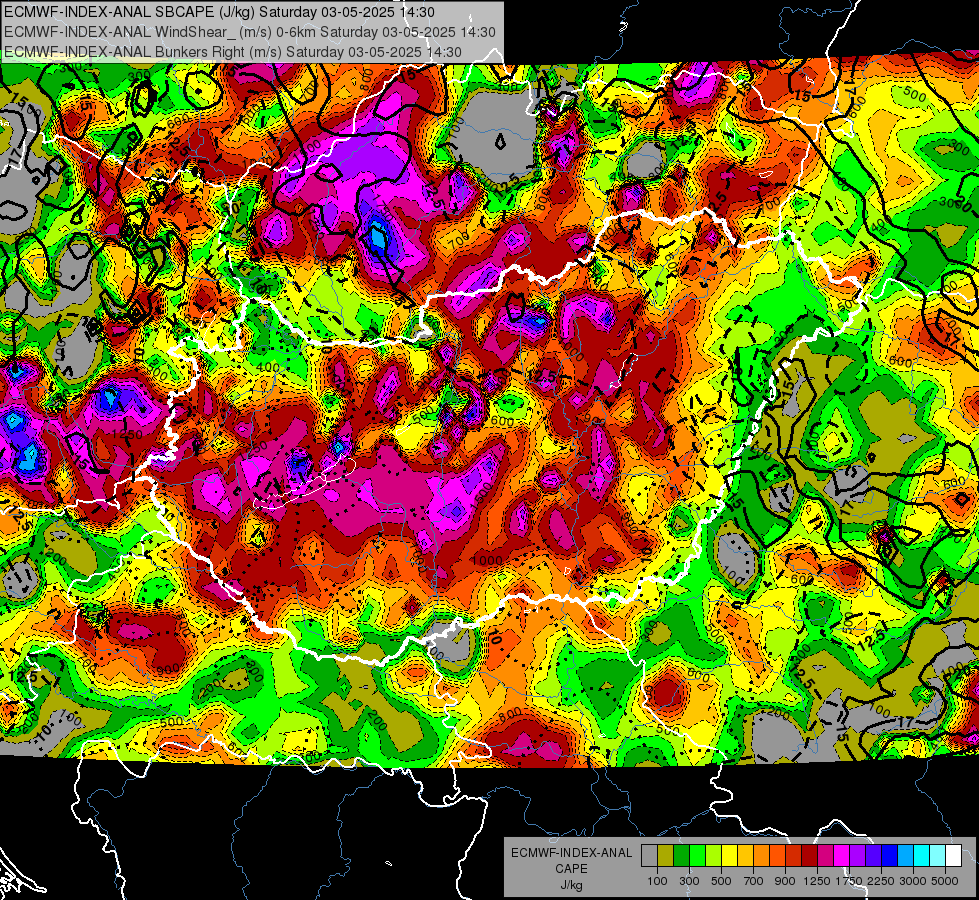Pick the pink-magenta legend swatch after 1250
Image resolution: width=979 pixels, height=900 pixels.
click(x=825, y=856)
